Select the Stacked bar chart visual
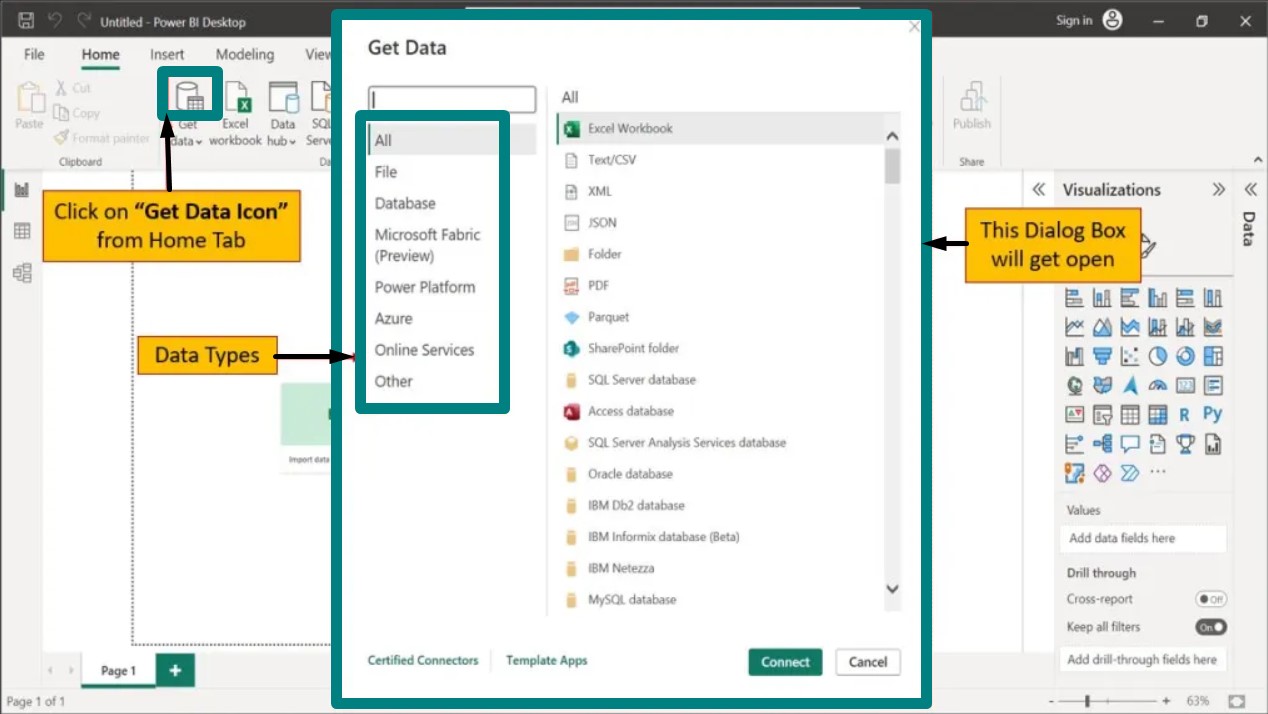 (x=1075, y=298)
